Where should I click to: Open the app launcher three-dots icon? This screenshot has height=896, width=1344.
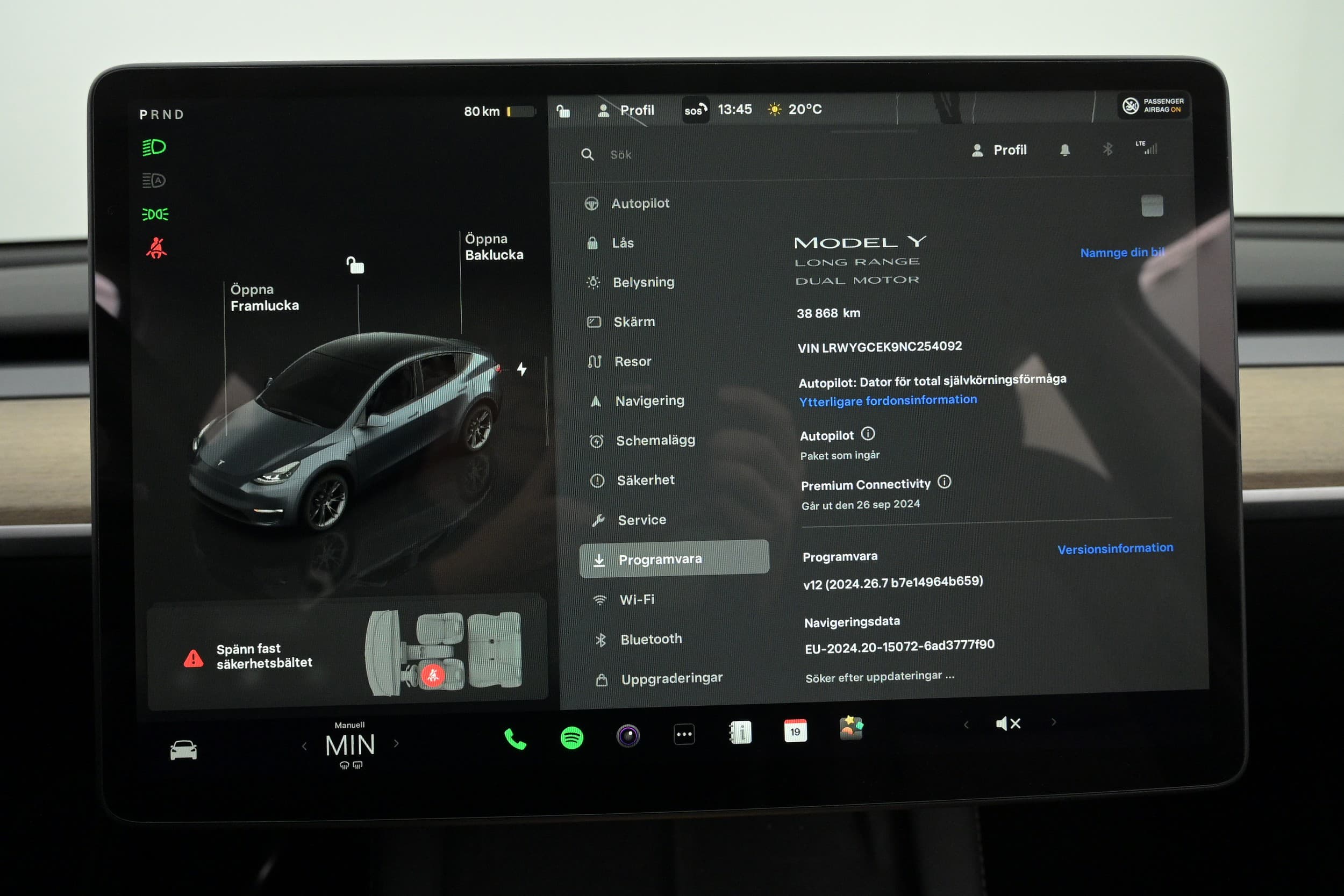[x=684, y=734]
